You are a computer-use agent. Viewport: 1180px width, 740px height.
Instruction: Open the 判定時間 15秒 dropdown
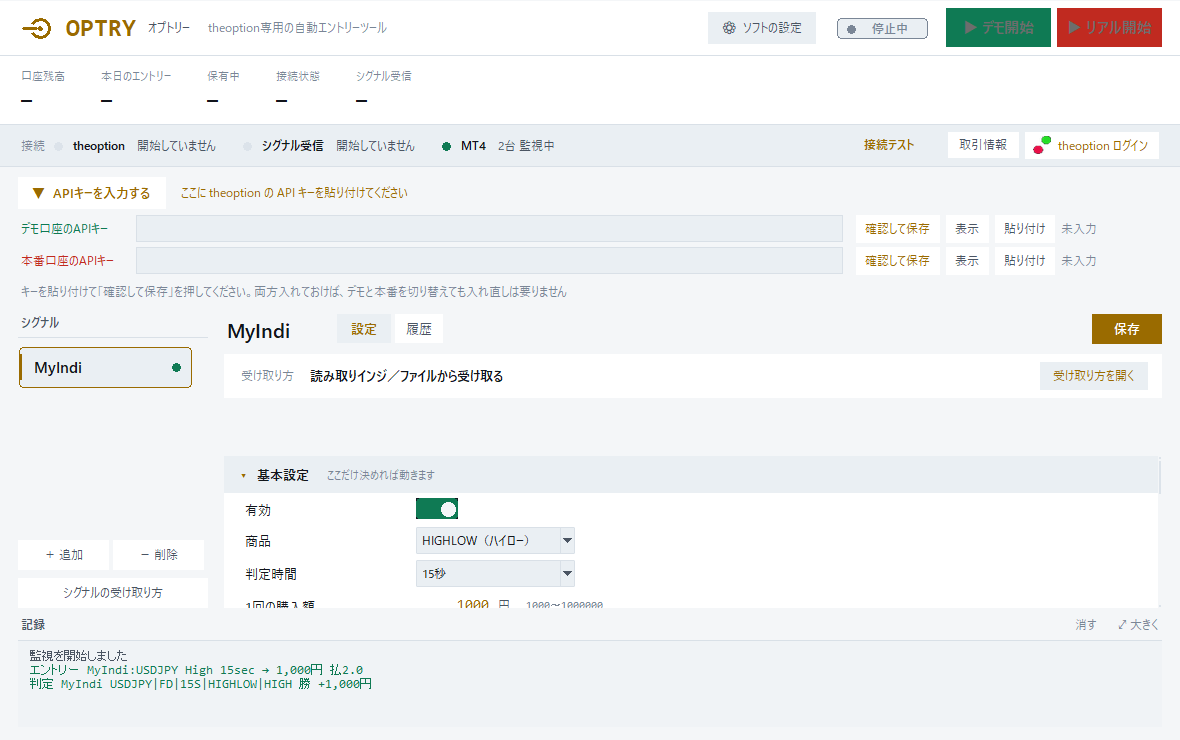[495, 574]
